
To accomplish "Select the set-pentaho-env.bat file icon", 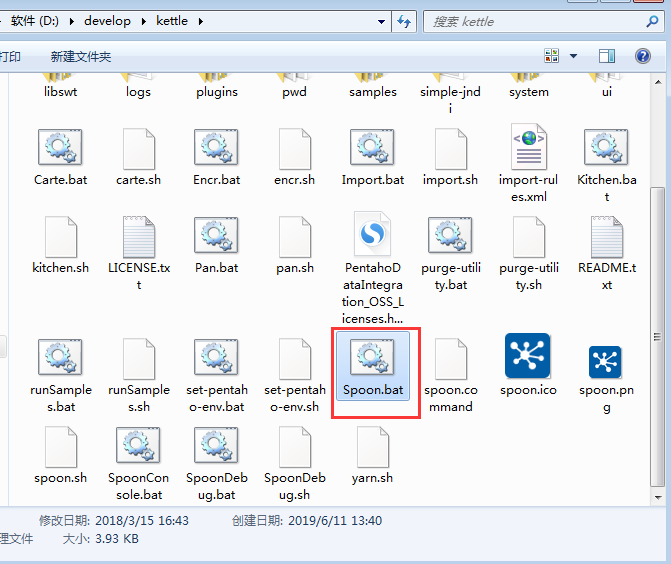I will (x=216, y=357).
